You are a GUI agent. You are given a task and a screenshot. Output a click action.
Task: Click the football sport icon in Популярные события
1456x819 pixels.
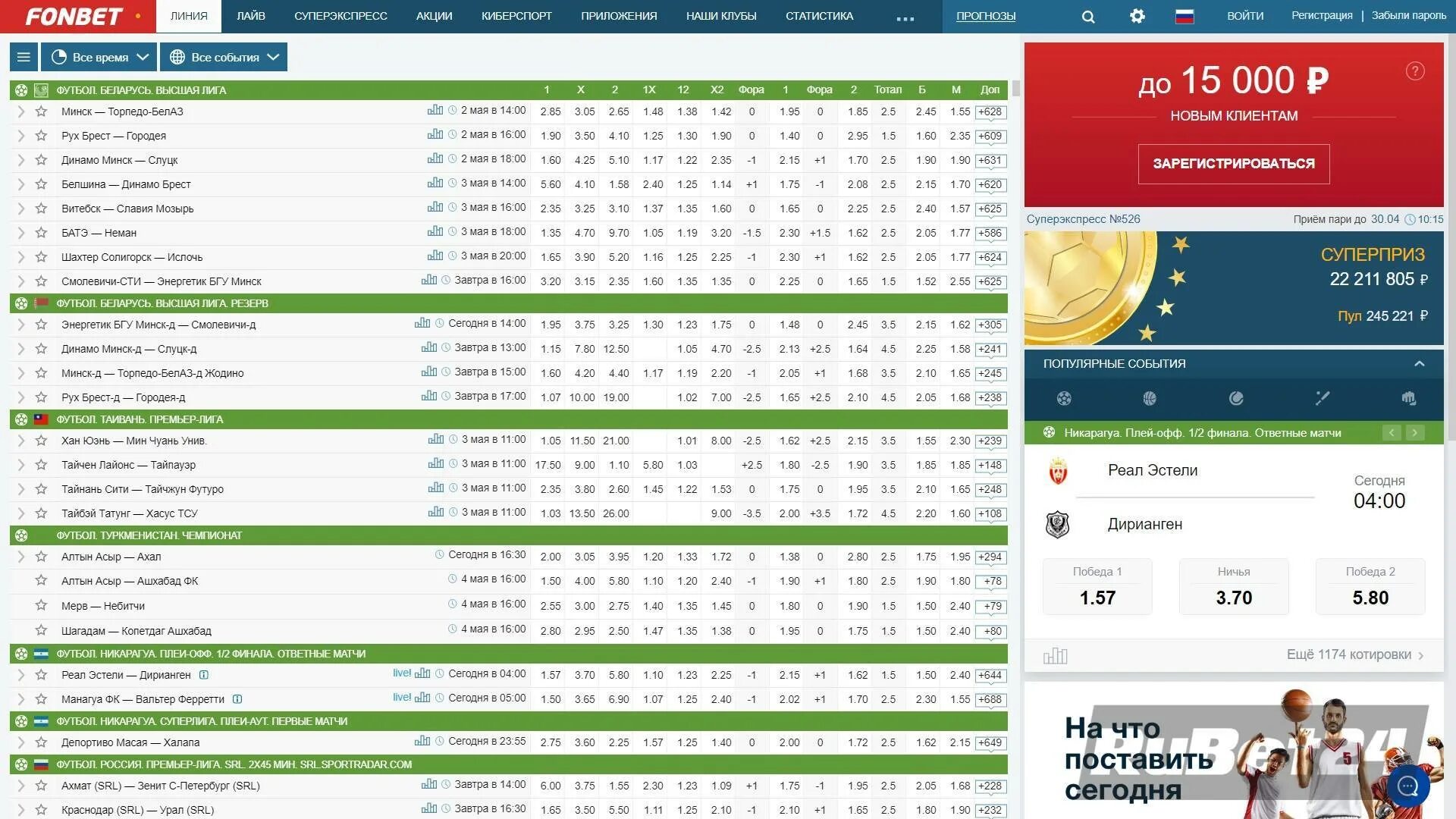(x=1063, y=400)
